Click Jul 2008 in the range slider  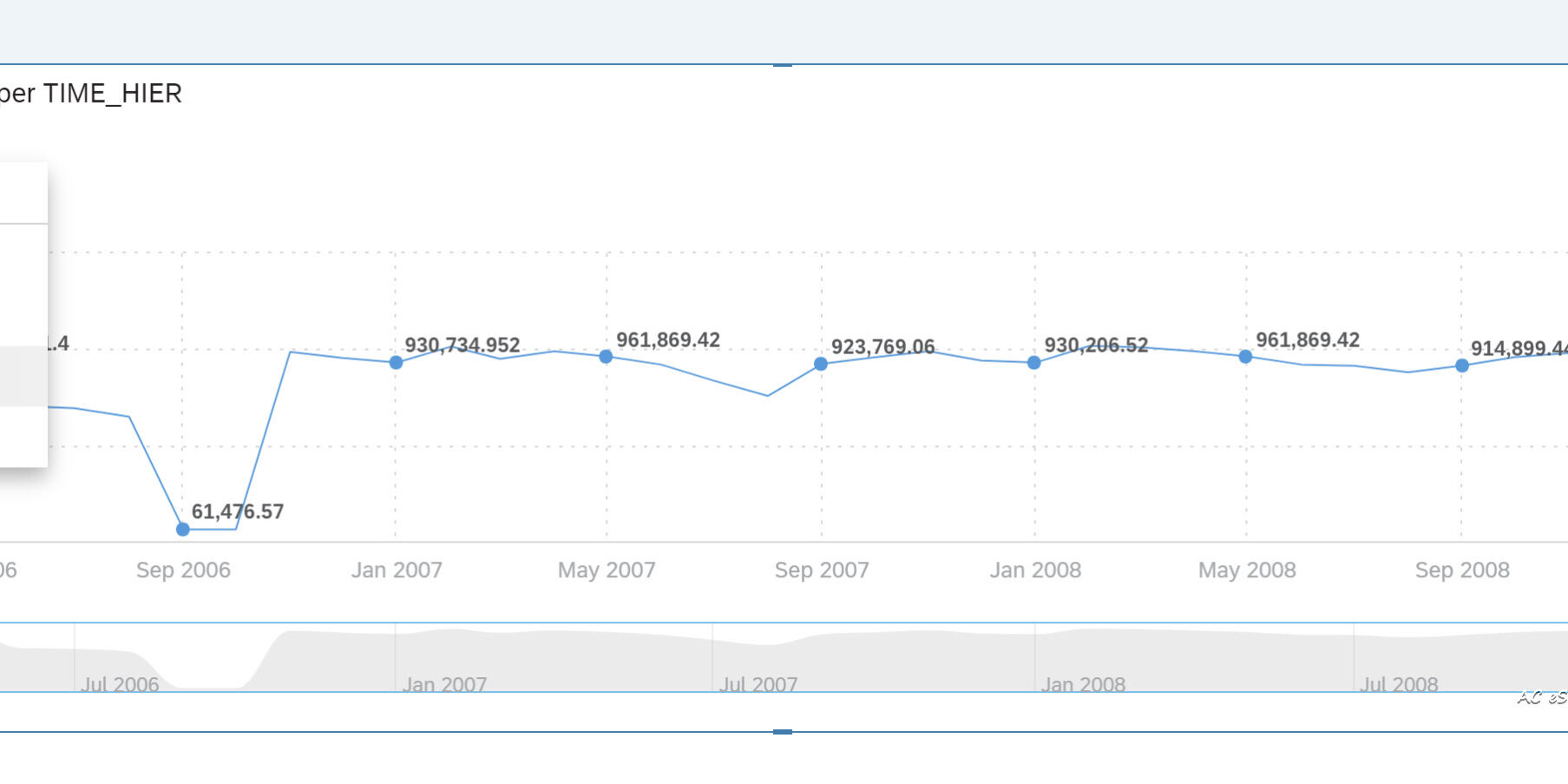pos(1399,684)
